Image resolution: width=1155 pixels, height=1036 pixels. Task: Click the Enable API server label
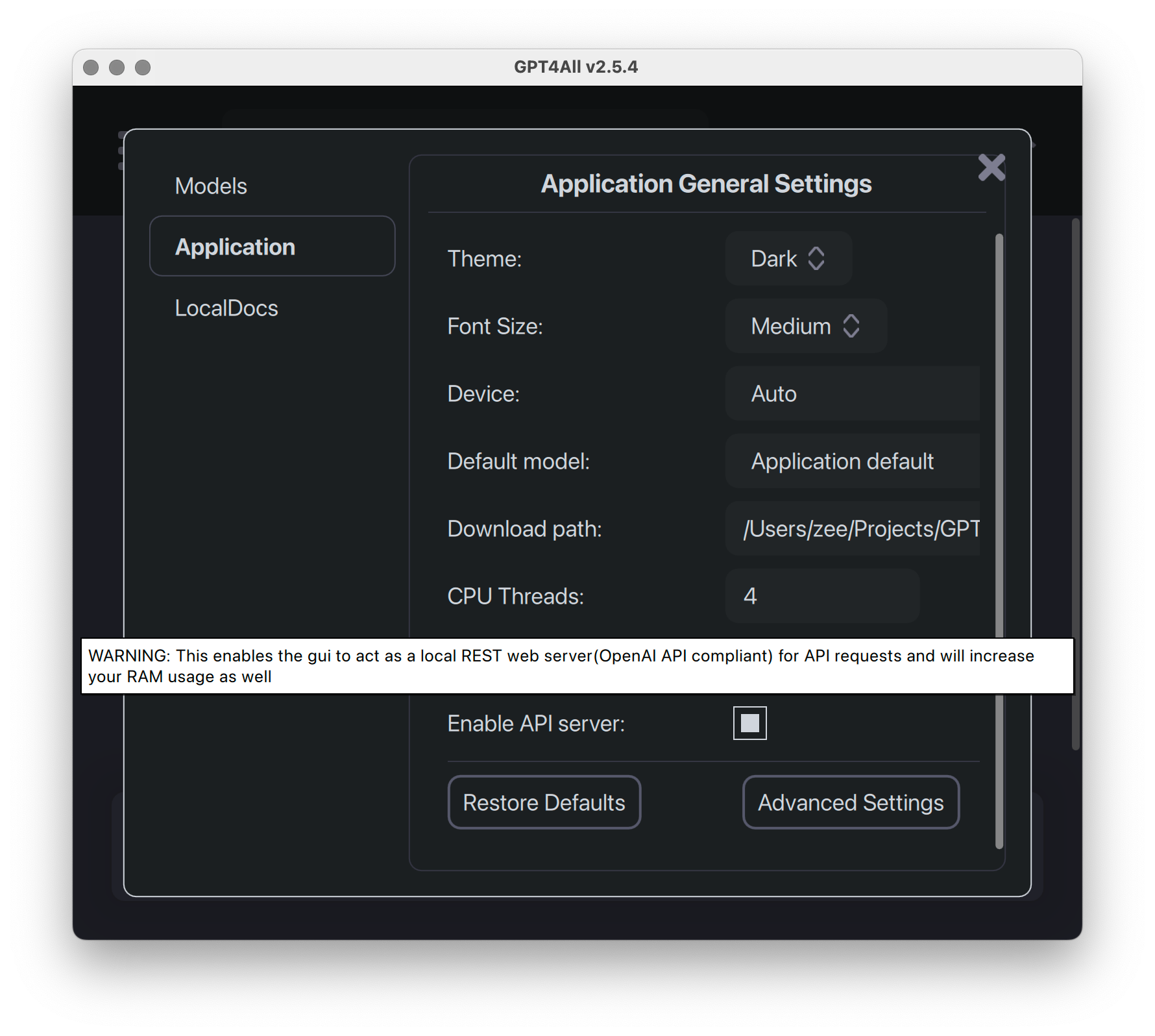pyautogui.click(x=536, y=723)
